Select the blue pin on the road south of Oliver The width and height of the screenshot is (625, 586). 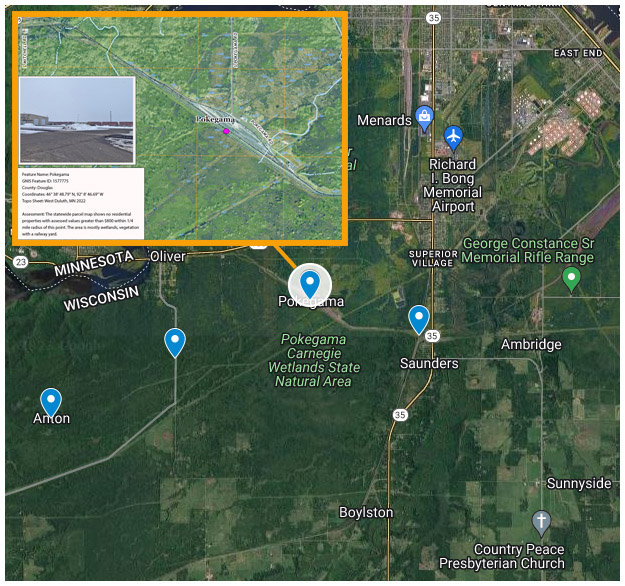175,343
